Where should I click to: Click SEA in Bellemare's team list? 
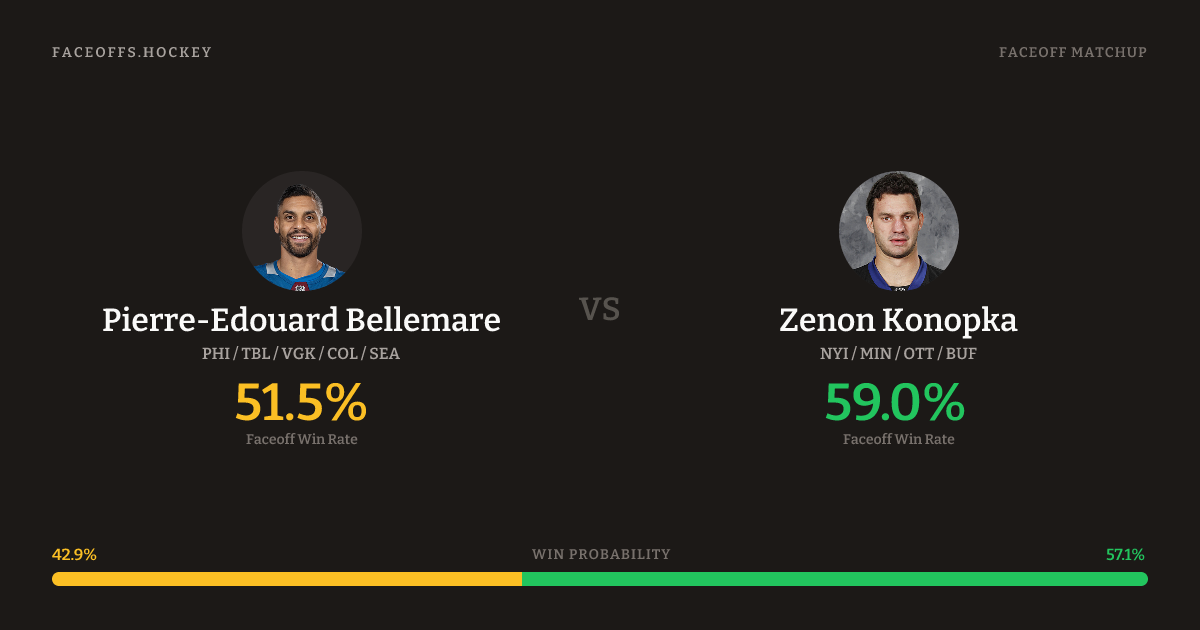tap(385, 353)
